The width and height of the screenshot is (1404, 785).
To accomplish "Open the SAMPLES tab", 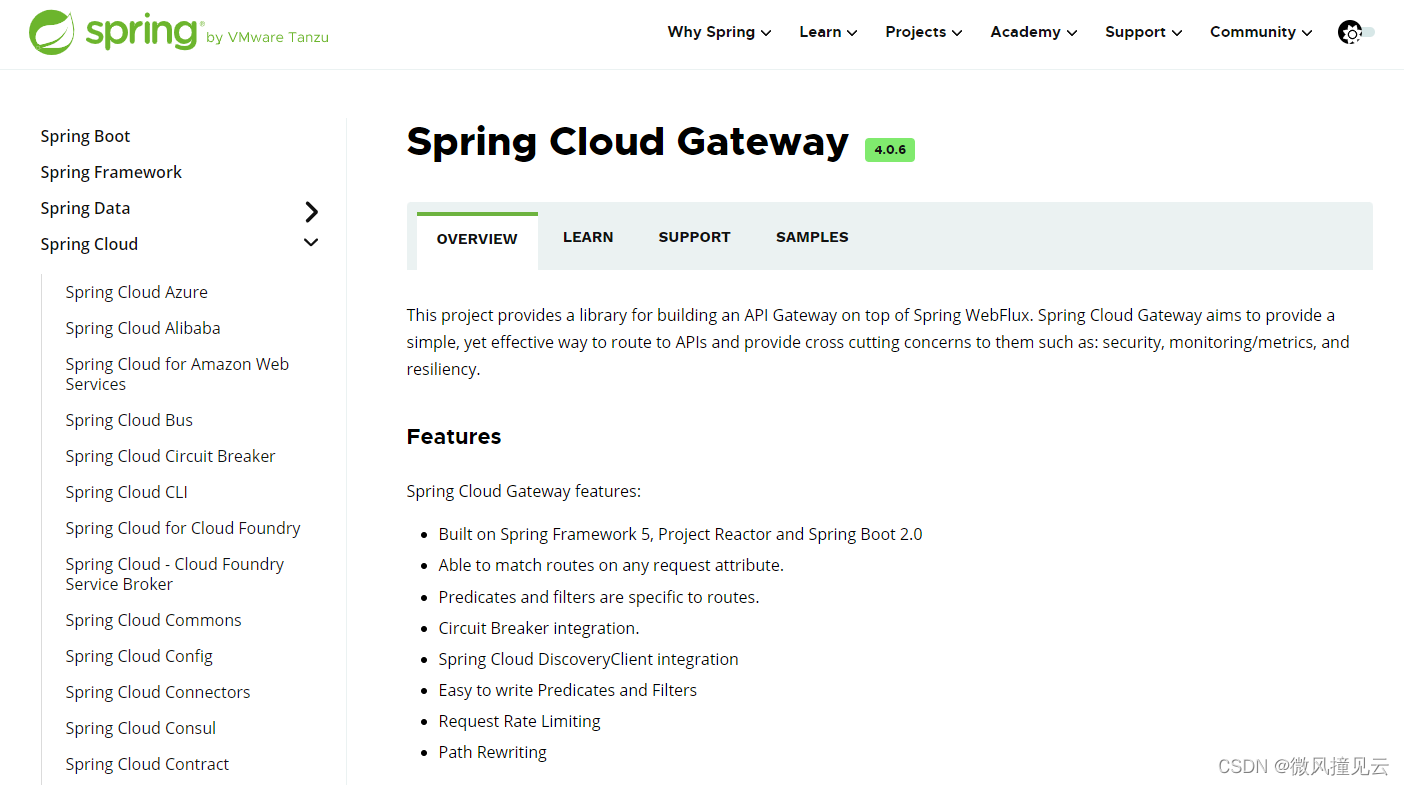I will pos(812,237).
